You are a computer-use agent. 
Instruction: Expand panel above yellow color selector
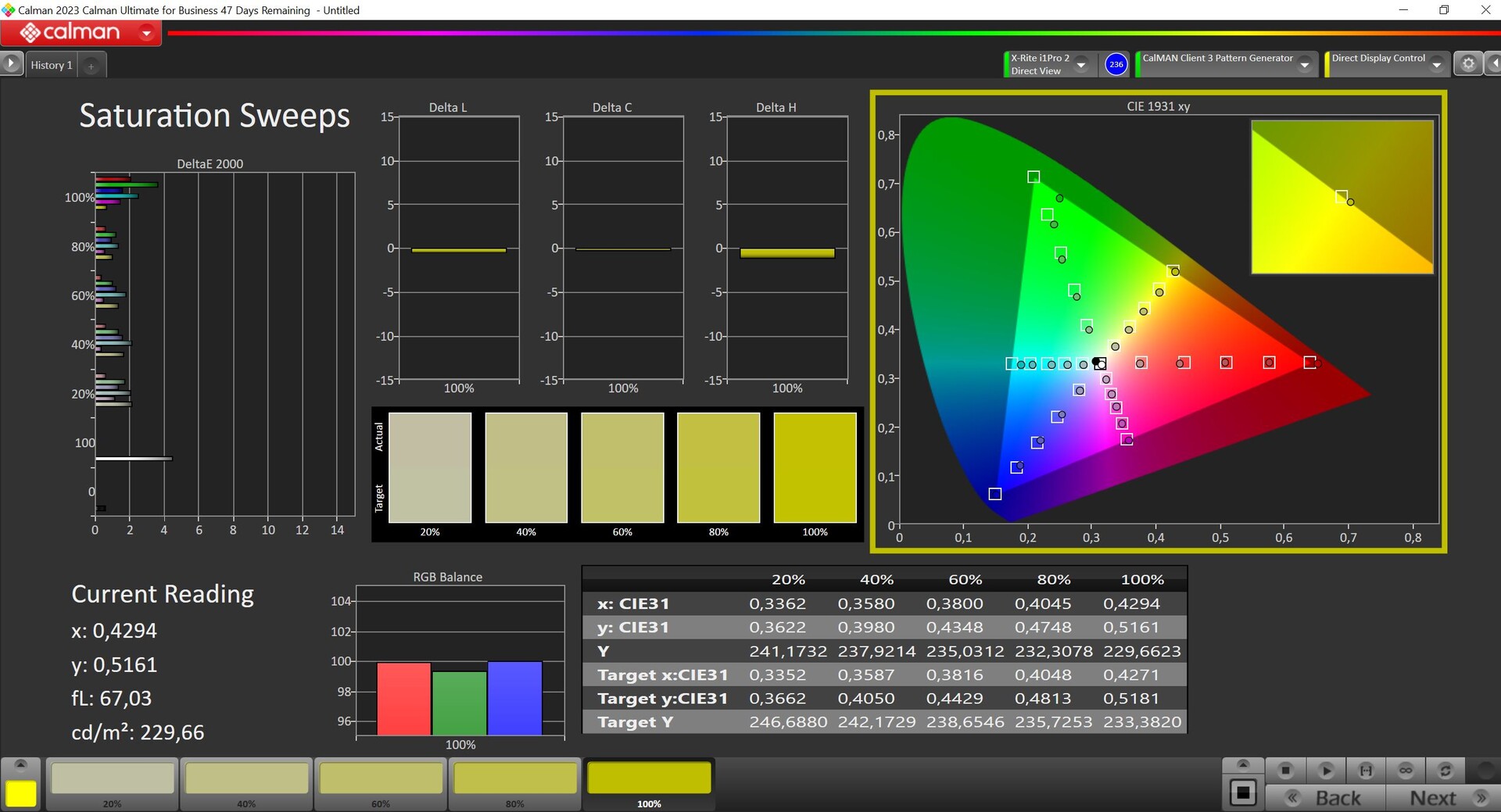(21, 764)
